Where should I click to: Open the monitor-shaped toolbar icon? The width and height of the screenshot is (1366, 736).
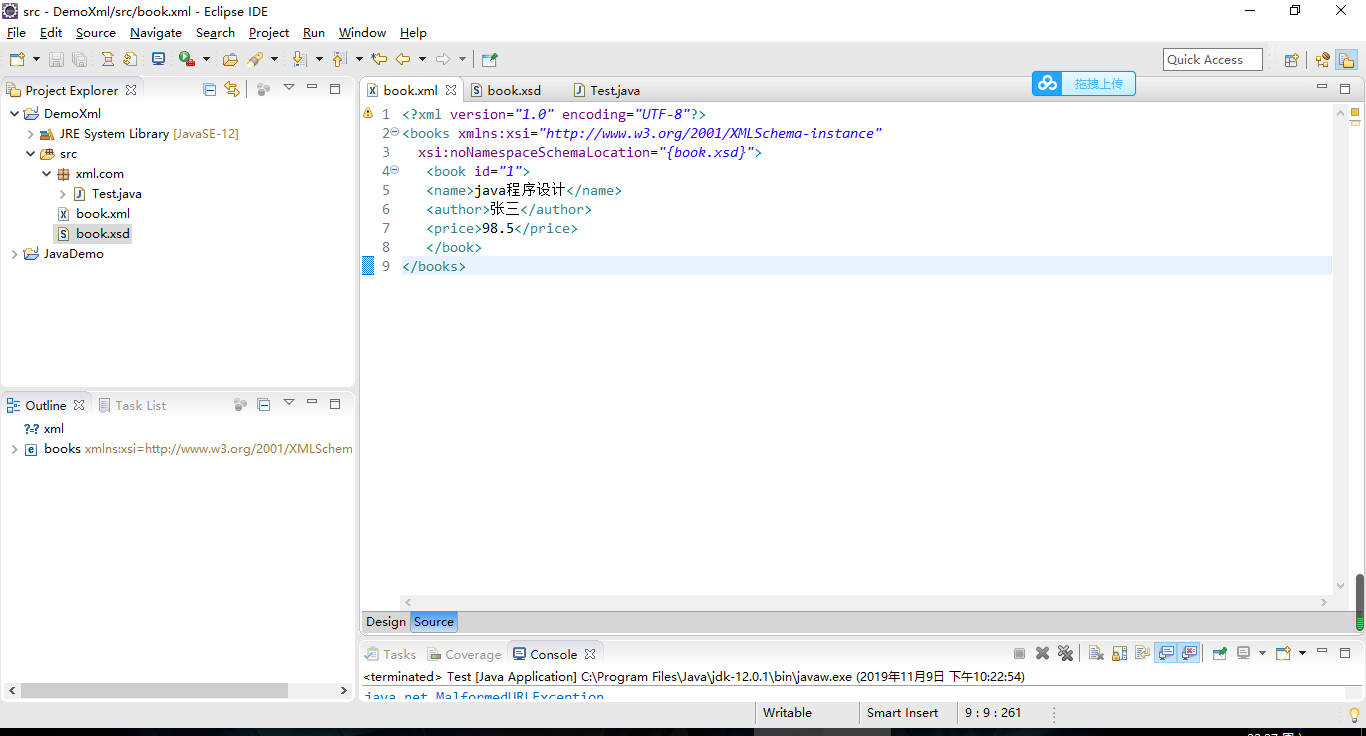158,59
